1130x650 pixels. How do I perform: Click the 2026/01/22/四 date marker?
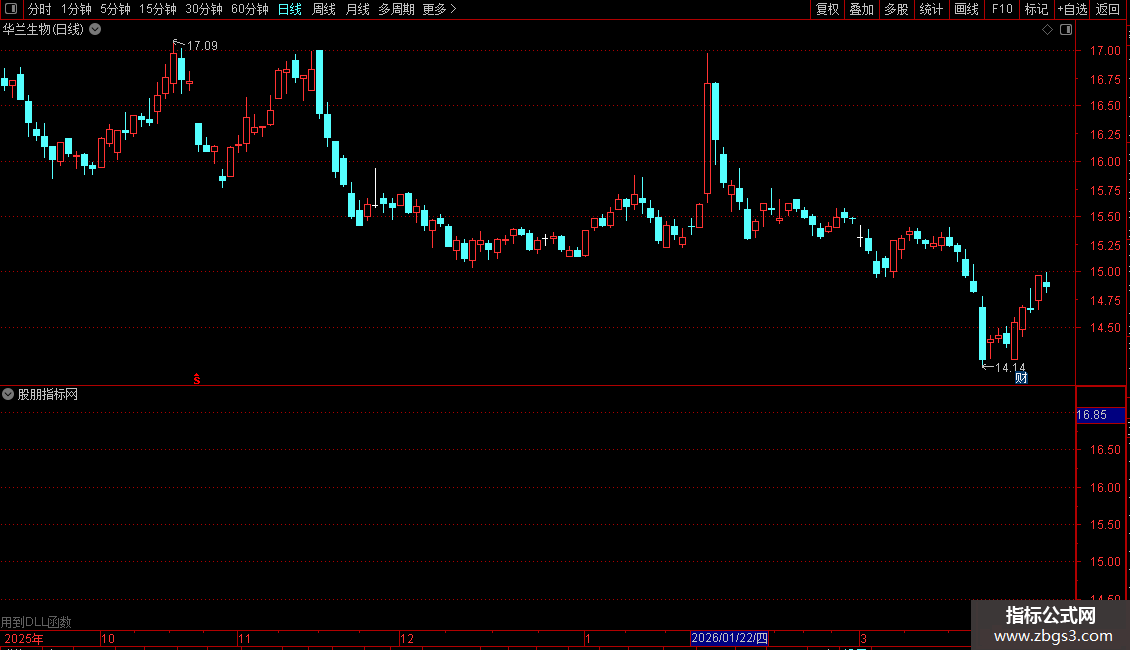(x=729, y=638)
